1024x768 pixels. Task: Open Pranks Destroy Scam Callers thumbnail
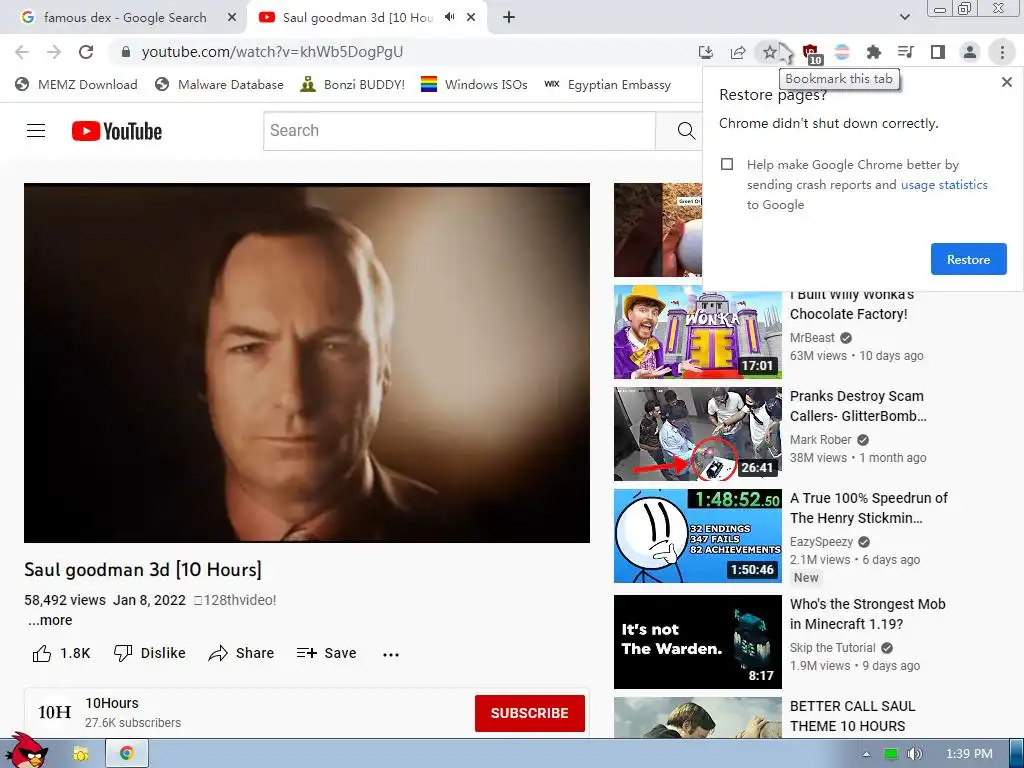click(697, 434)
